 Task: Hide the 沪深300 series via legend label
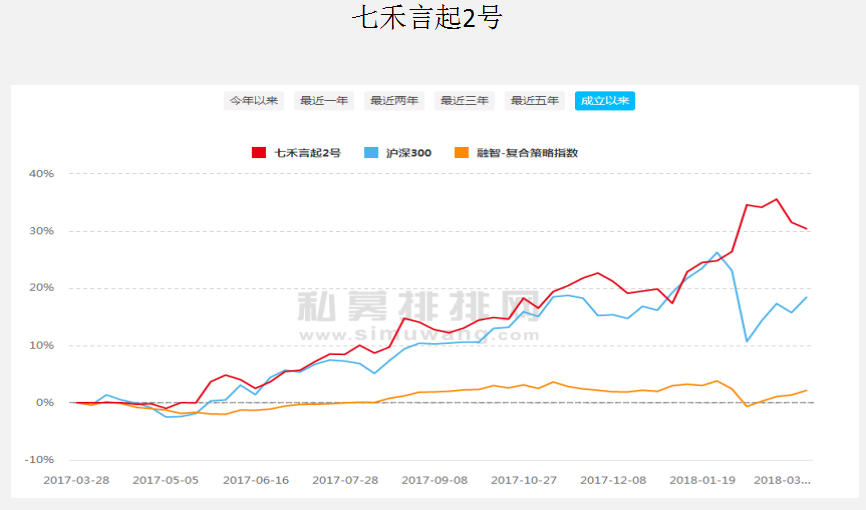click(x=408, y=153)
